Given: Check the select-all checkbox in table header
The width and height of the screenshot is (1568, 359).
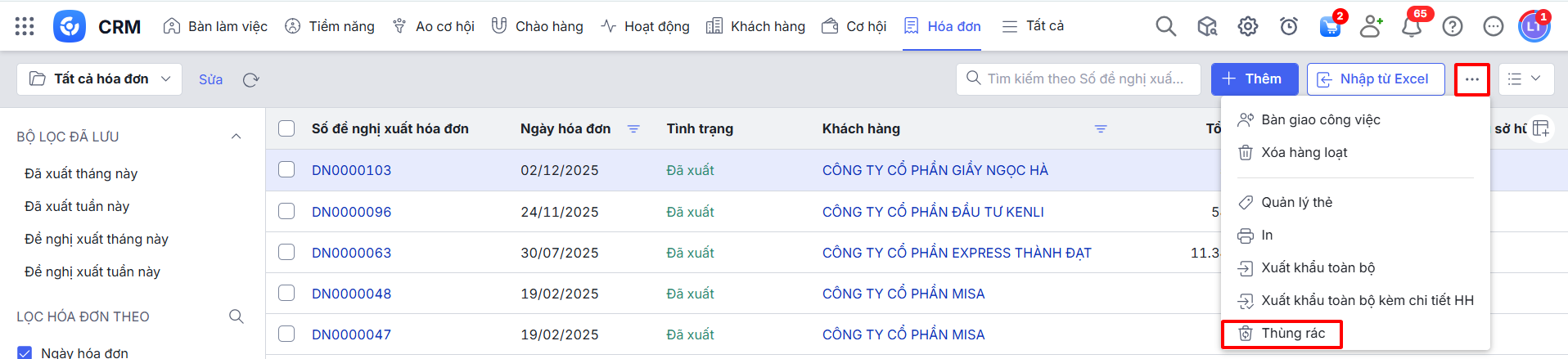Looking at the screenshot, I should (286, 128).
